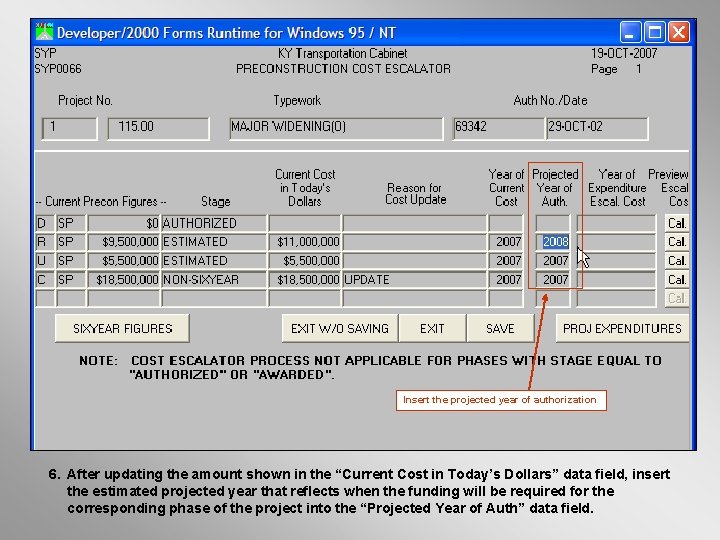Image resolution: width=720 pixels, height=540 pixels.
Task: Click the Auth No. field 69342
Action: click(x=499, y=128)
